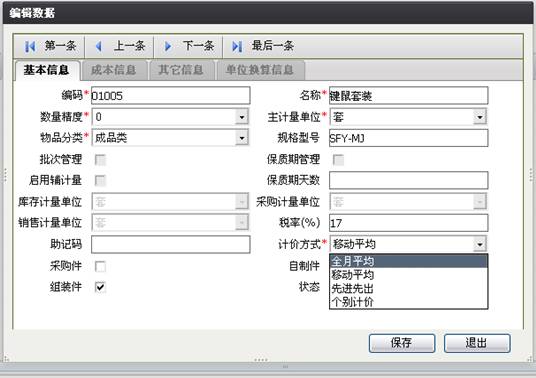Open the 成本信息 tab
The image size is (536, 378).
114,70
